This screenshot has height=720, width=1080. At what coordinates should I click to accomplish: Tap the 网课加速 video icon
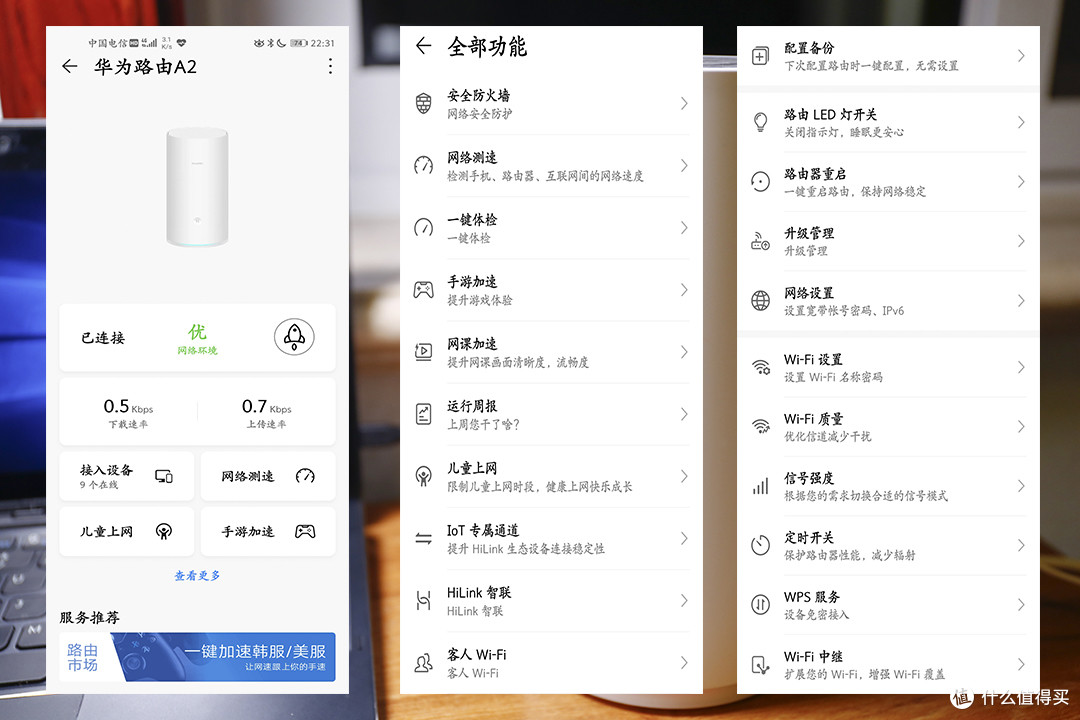coord(424,351)
